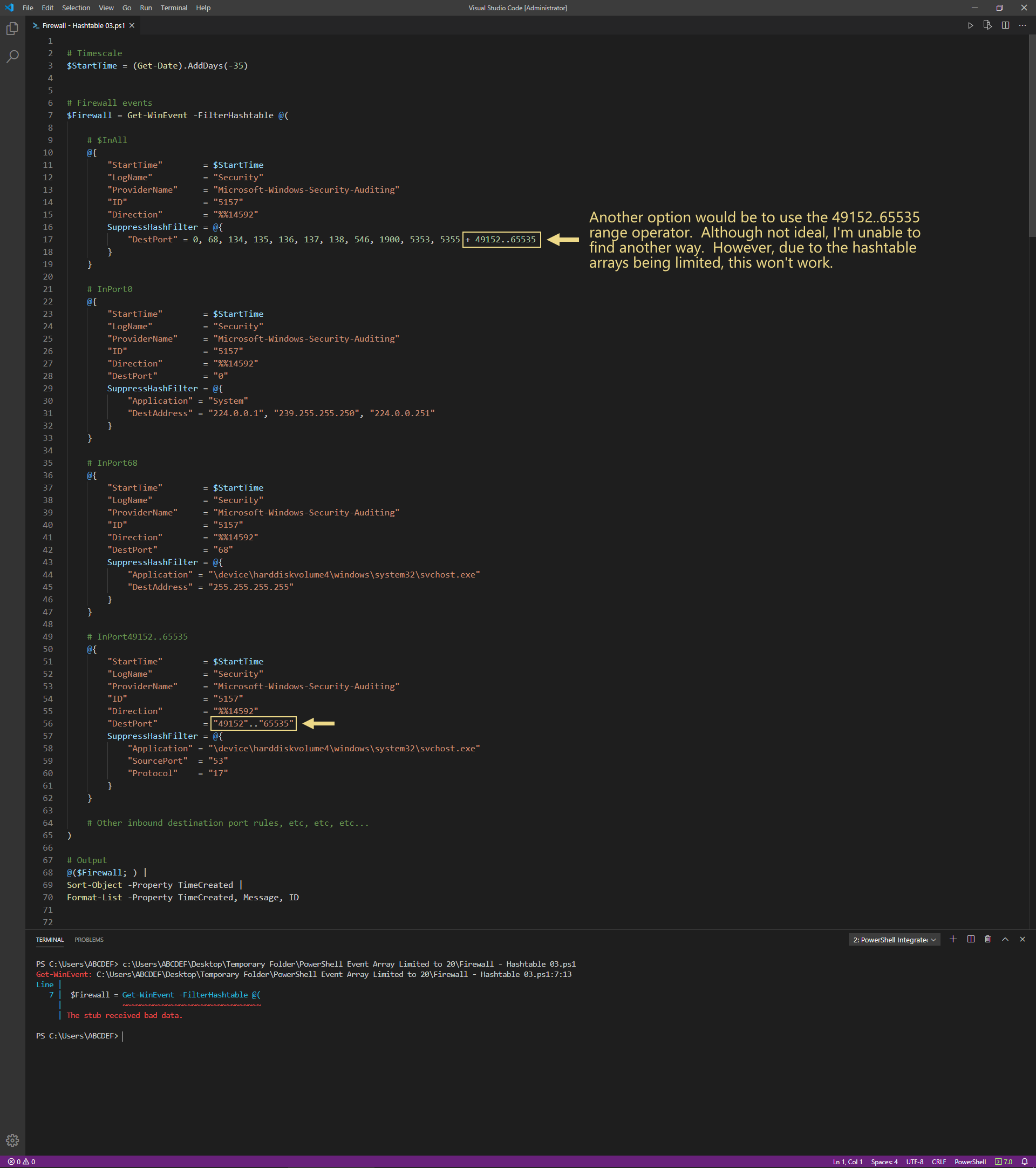
Task: Open more editor actions with the ellipsis
Action: pos(1022,25)
